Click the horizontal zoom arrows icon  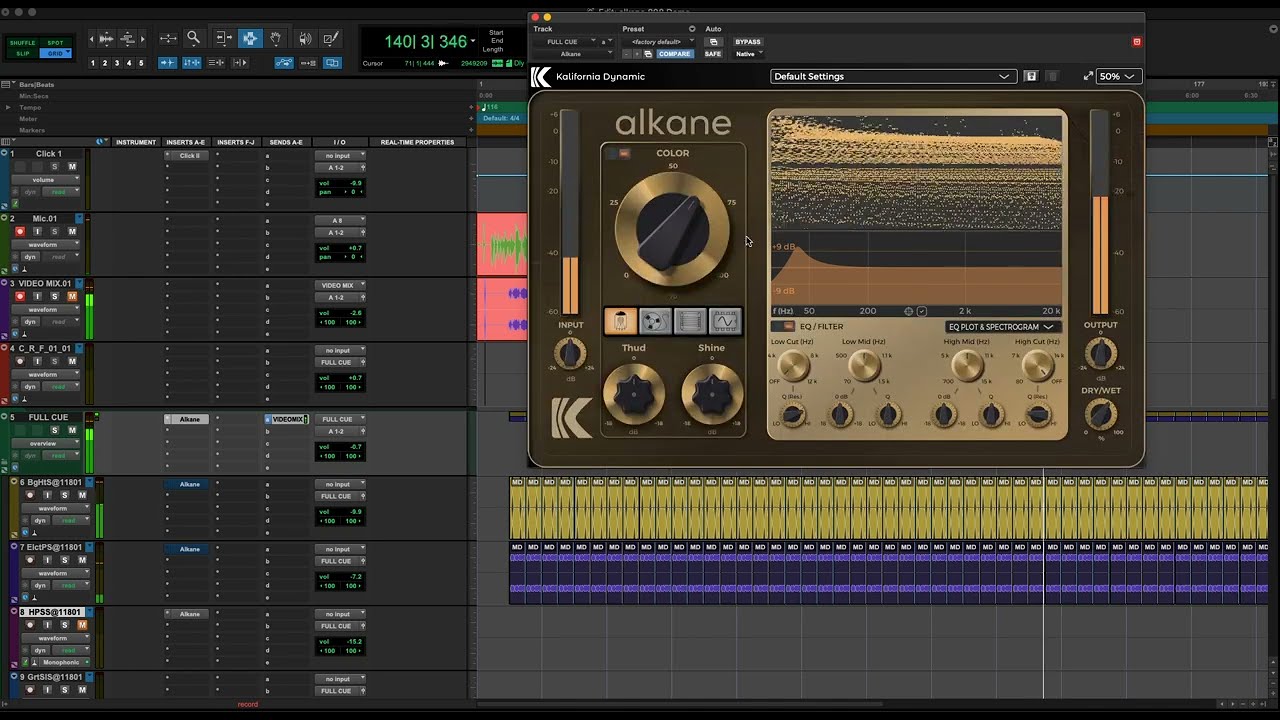click(168, 39)
